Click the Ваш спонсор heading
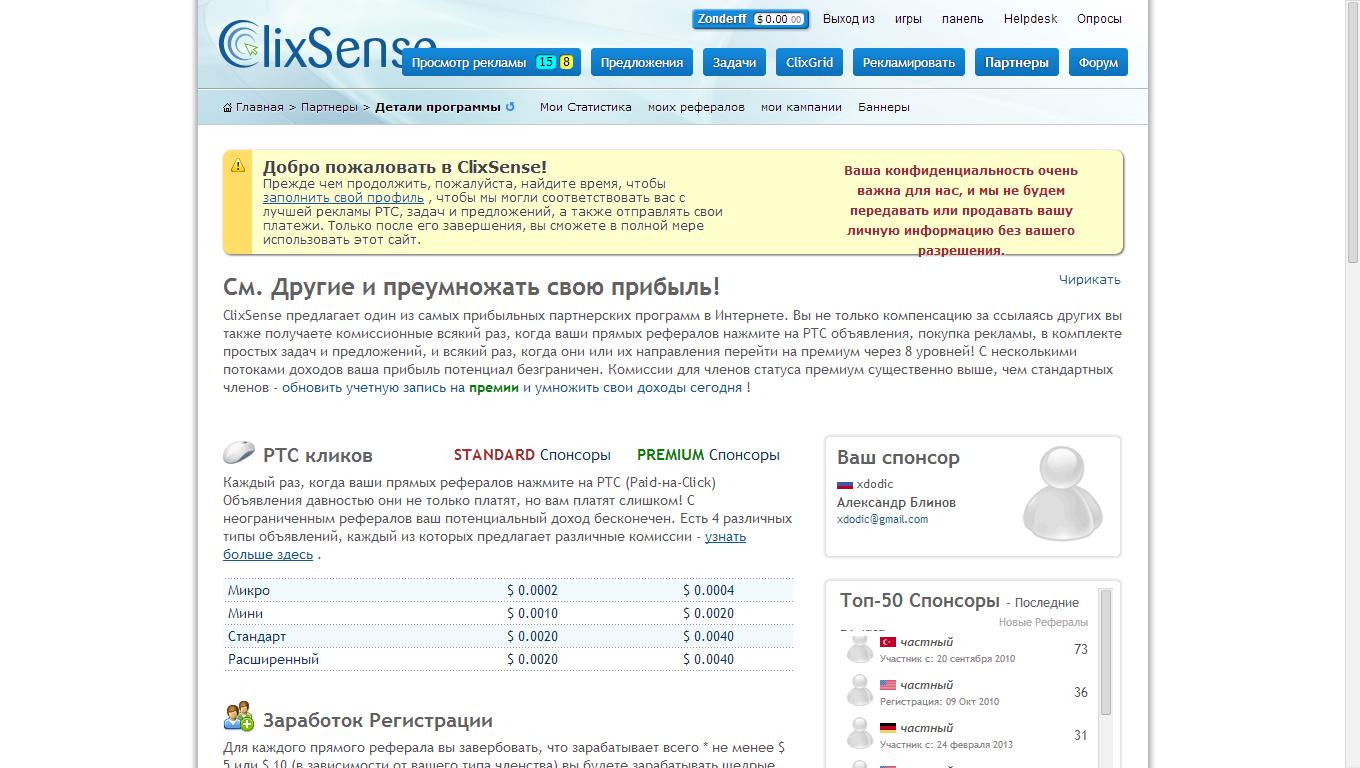This screenshot has height=768, width=1360. pos(898,458)
